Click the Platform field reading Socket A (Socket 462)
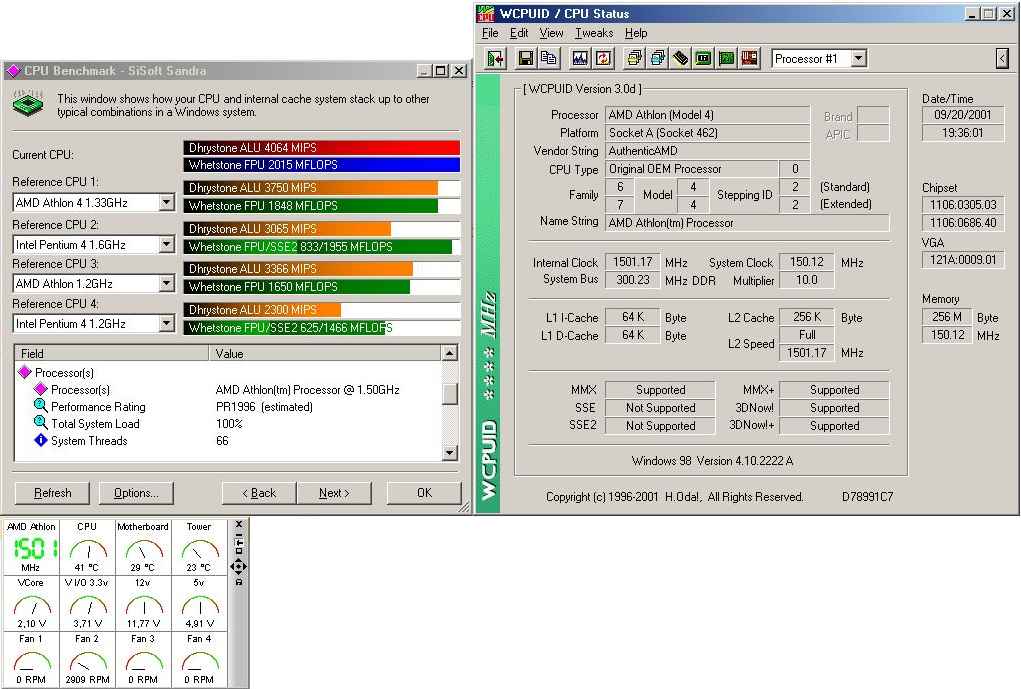Screen dimensions: 1021x689 point(707,133)
